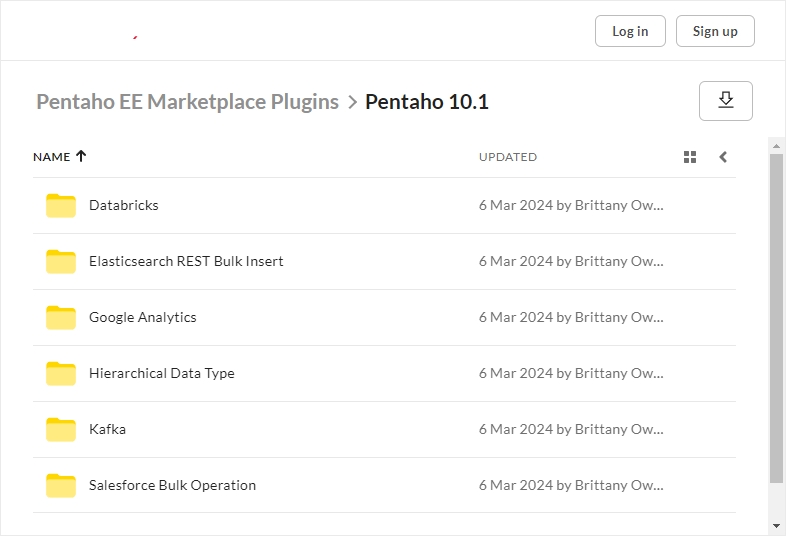Image resolution: width=786 pixels, height=536 pixels.
Task: Collapse the details panel chevron
Action: 723,157
